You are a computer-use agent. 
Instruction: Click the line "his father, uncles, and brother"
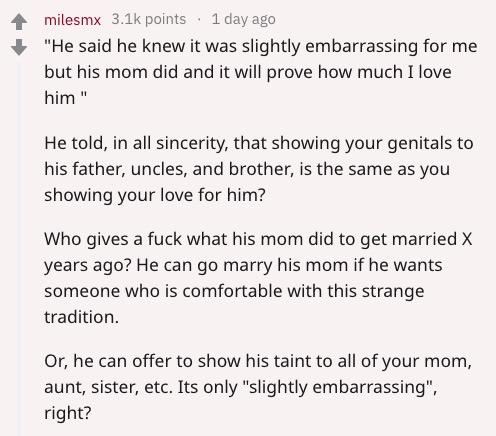pos(247,169)
